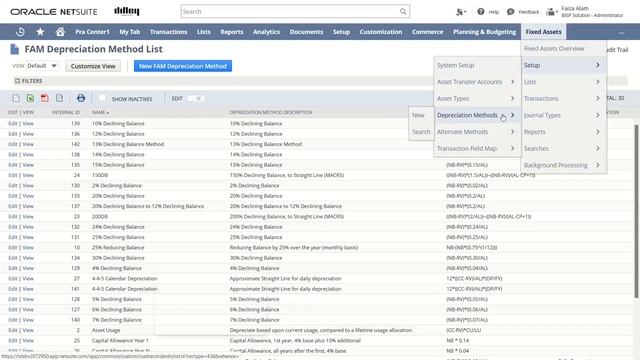Viewport: 640px width, 360px height.
Task: Open the overflow ellipsis in navigation bar
Action: pyautogui.click(x=621, y=32)
